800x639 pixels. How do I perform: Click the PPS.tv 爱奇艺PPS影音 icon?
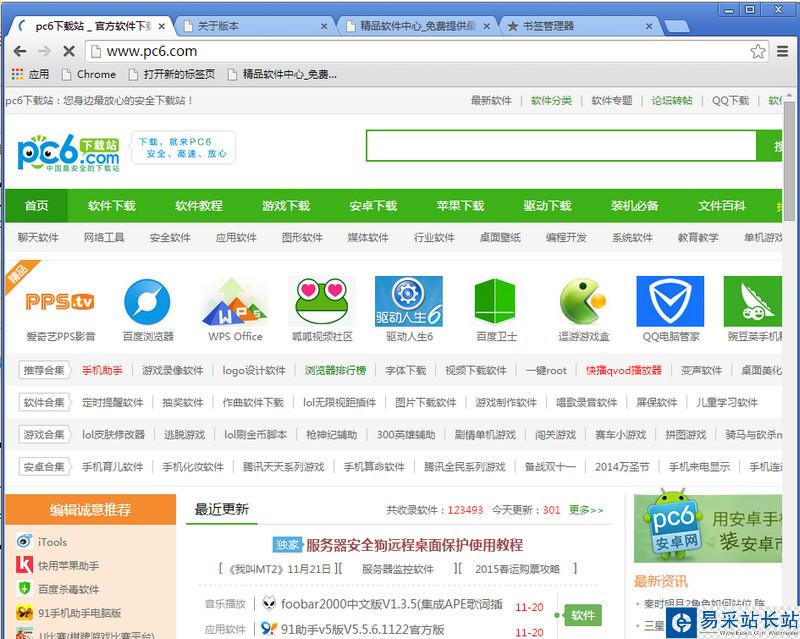[60, 302]
